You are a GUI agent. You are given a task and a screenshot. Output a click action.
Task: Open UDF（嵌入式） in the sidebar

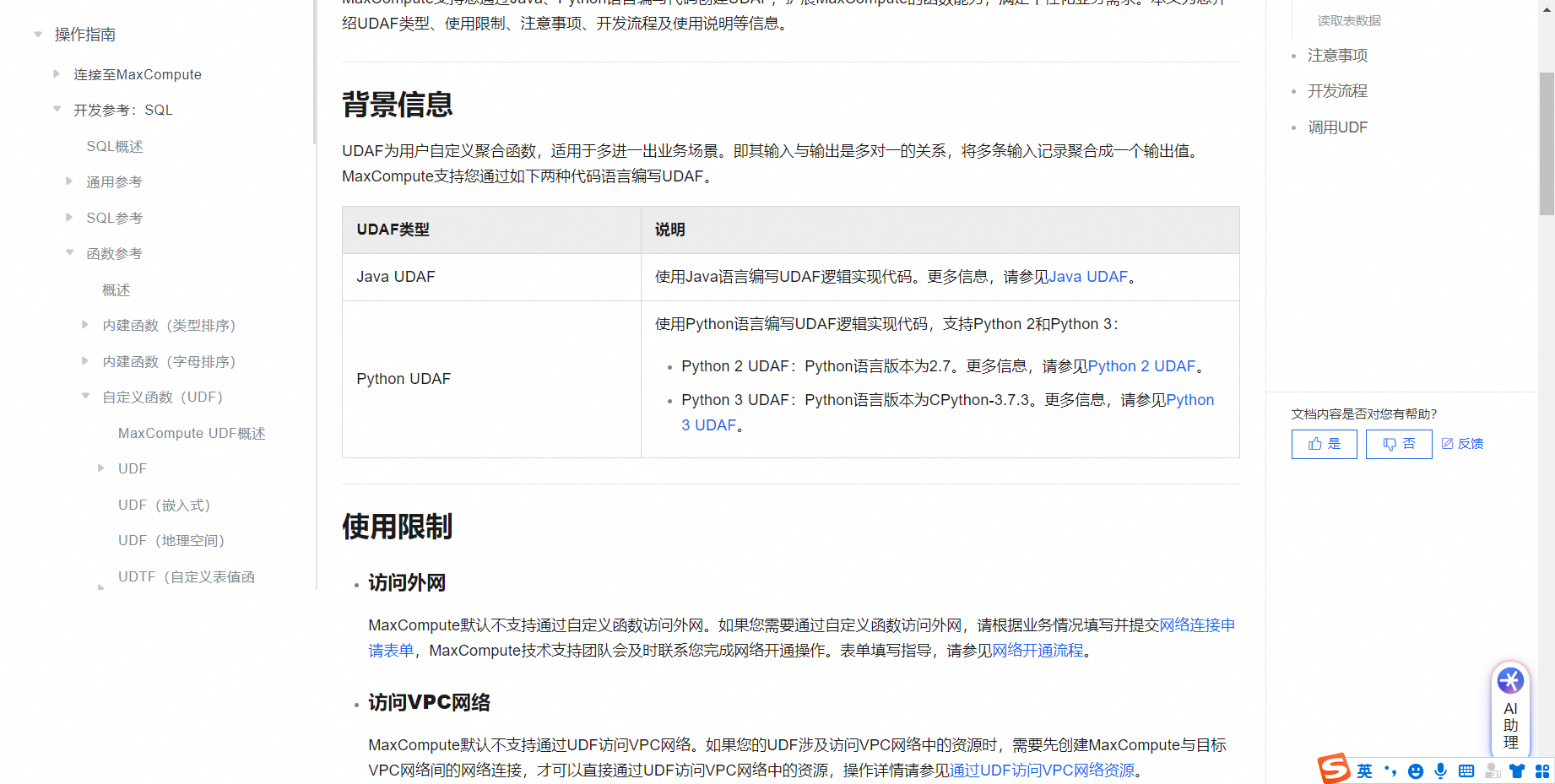click(164, 506)
